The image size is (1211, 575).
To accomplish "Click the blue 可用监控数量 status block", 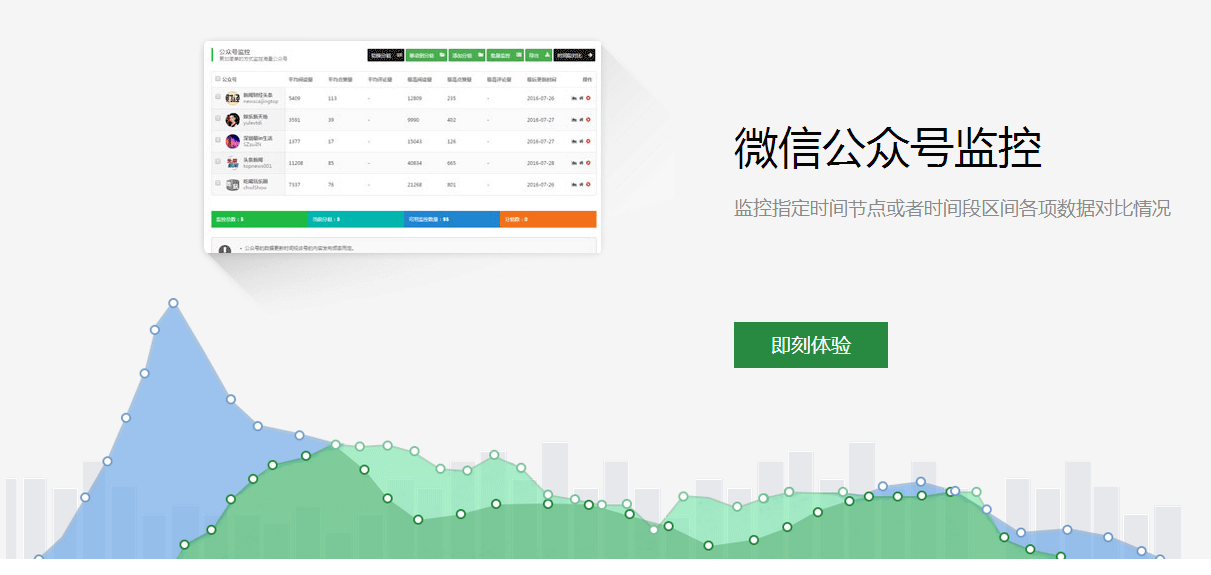I will point(451,219).
